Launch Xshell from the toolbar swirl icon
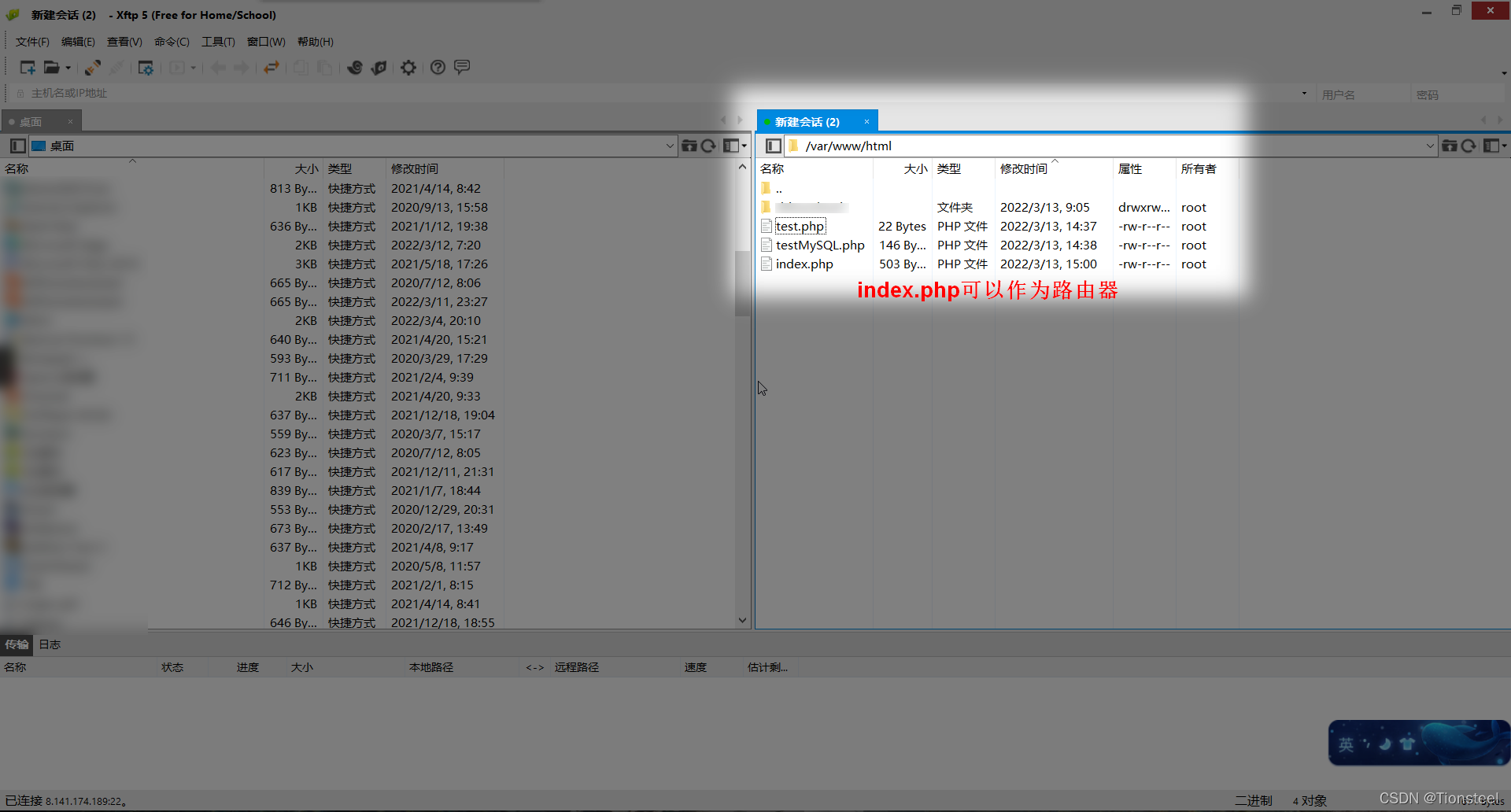 click(355, 68)
